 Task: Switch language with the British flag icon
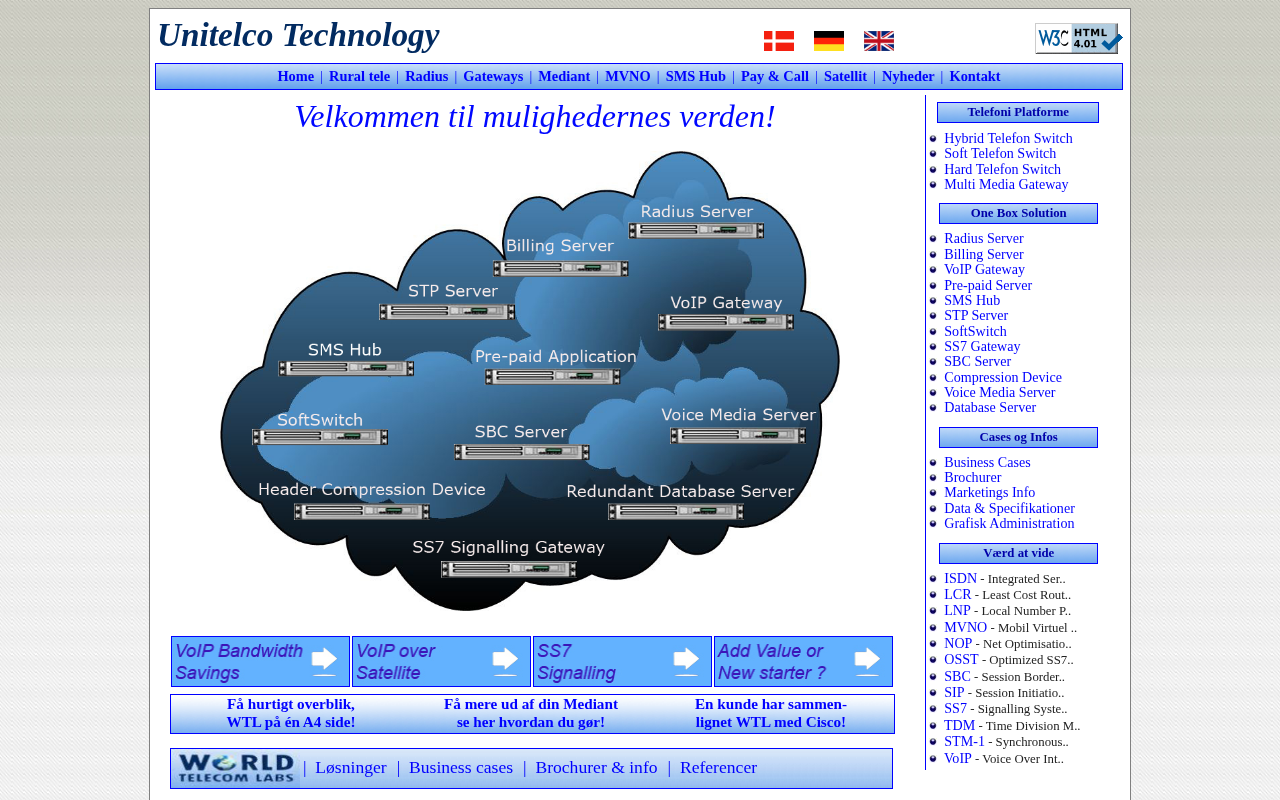879,41
